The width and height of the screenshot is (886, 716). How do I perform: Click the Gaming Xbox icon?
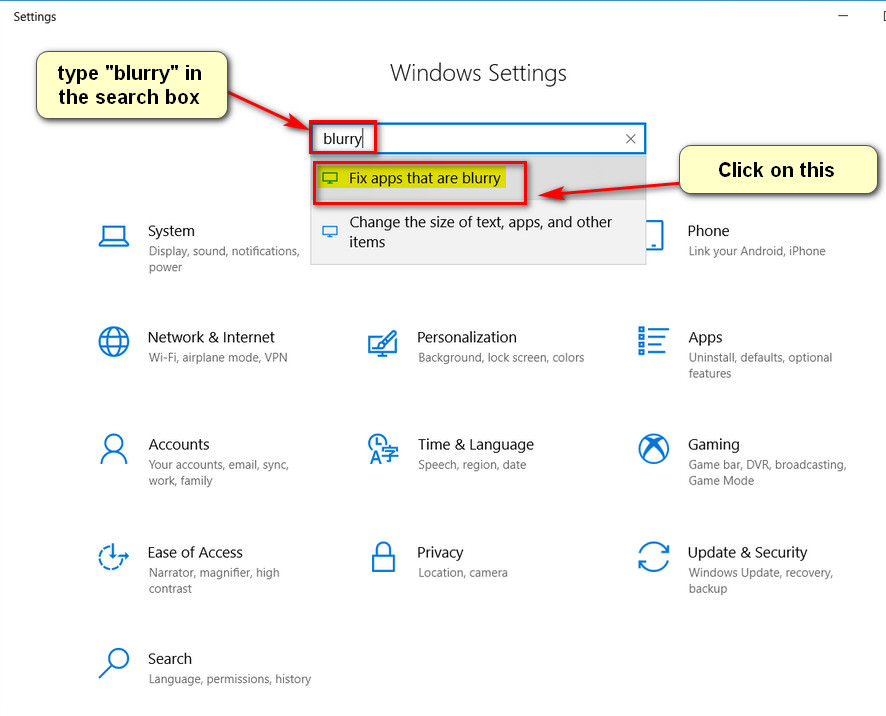[x=653, y=449]
